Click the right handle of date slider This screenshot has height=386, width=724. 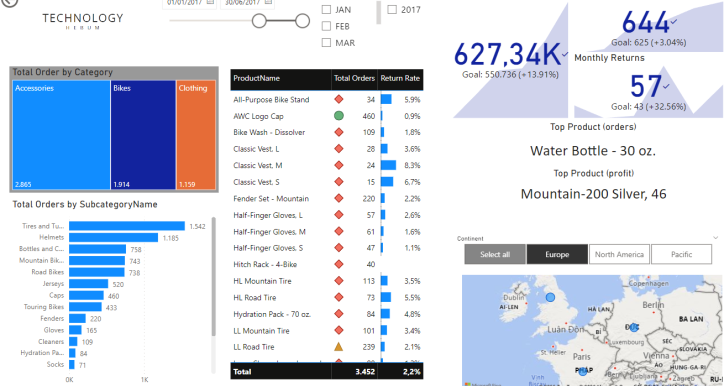pyautogui.click(x=302, y=21)
